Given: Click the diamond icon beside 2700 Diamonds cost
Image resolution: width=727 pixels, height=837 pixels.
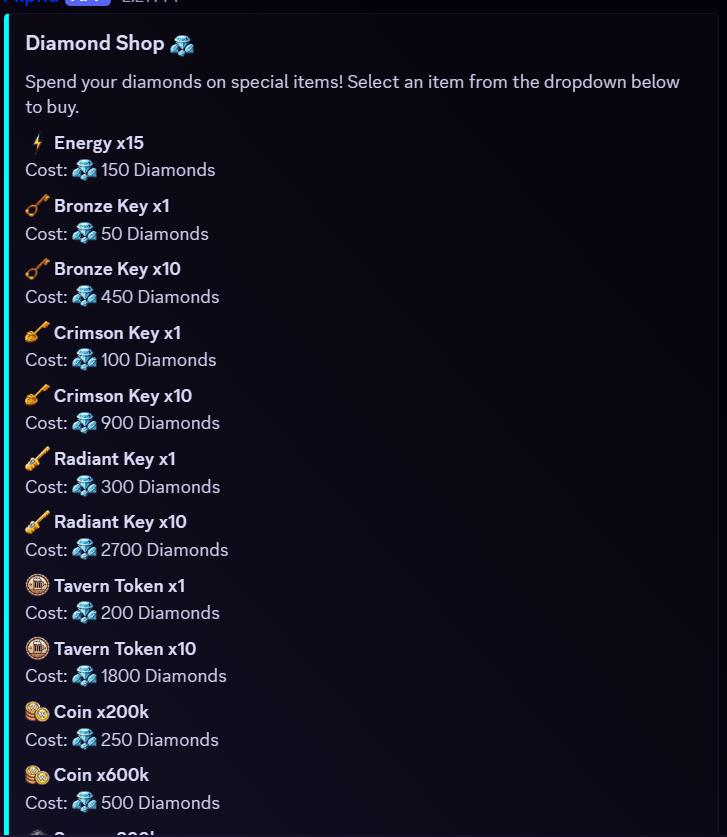Looking at the screenshot, I should [85, 550].
